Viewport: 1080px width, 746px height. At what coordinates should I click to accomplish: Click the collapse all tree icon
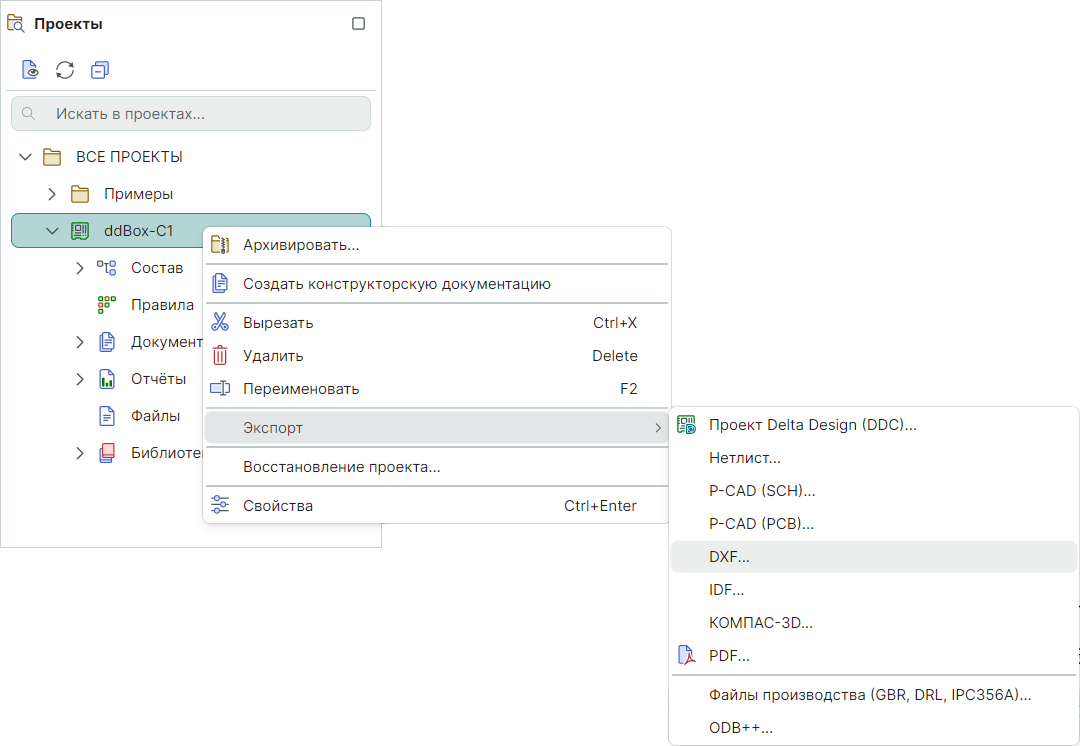(x=99, y=70)
